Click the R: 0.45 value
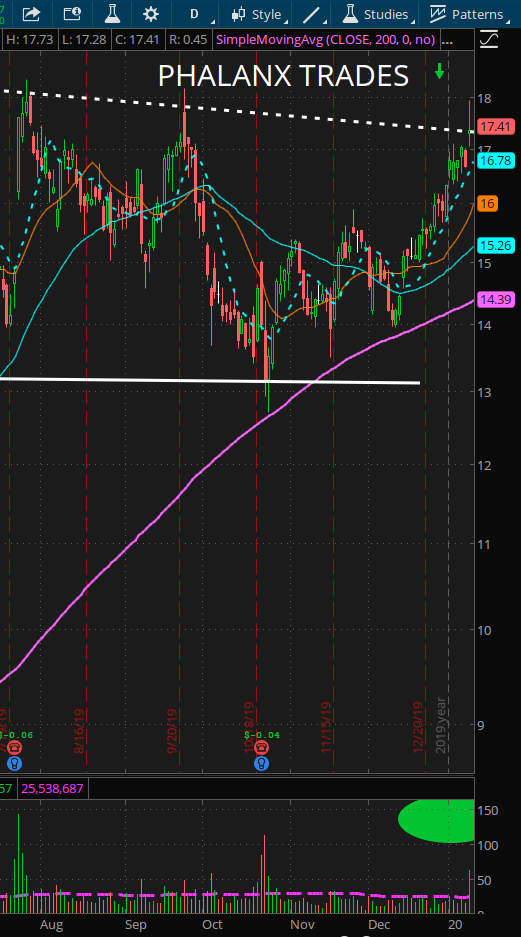The image size is (521, 937). (188, 40)
